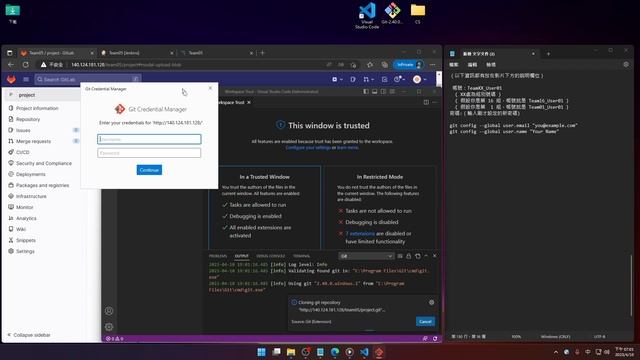
Task: Open GitLab issues icon in top bar
Action: (353, 79)
